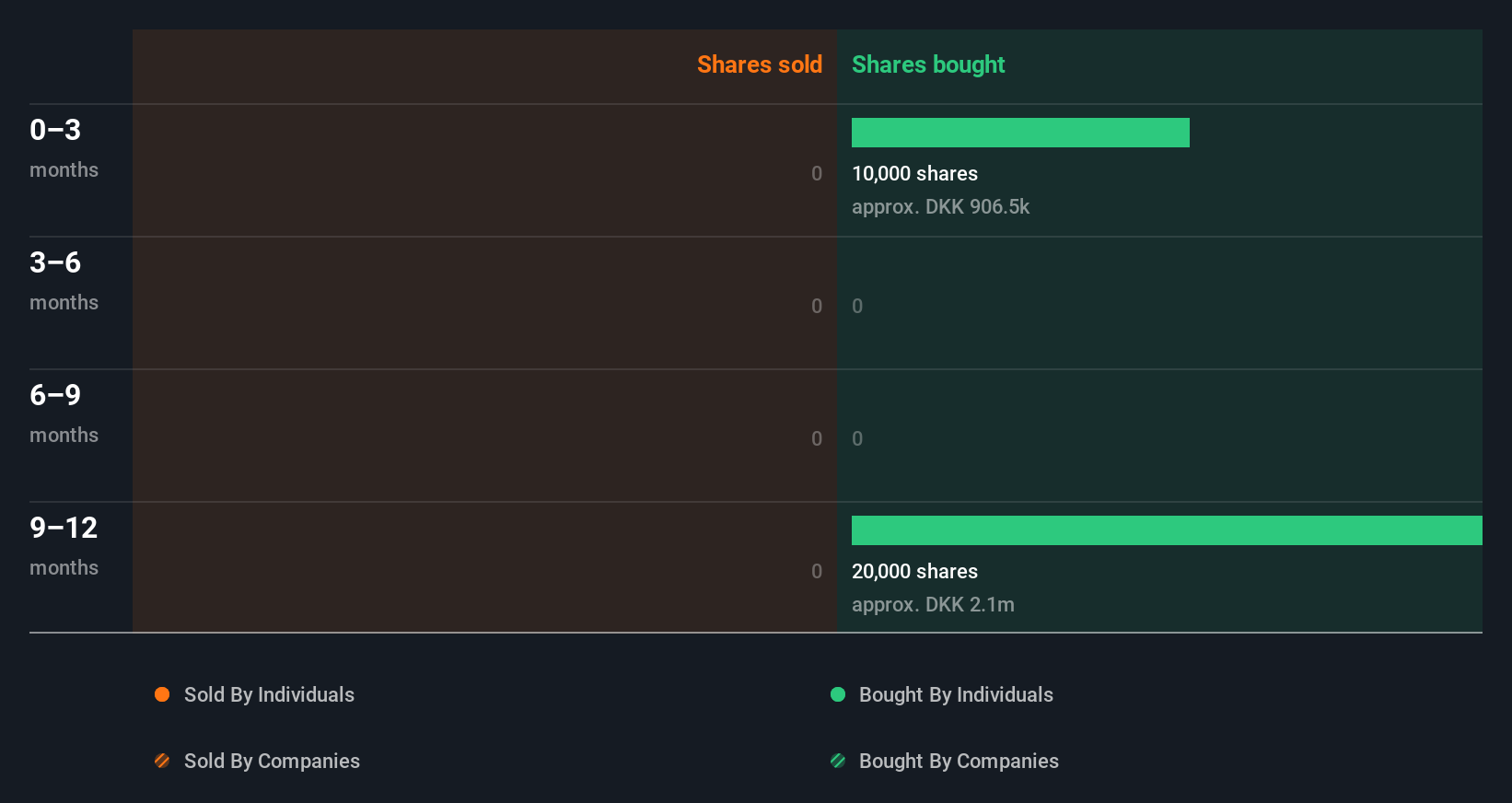1512x803 pixels.
Task: Select the Sold By Companies legend label
Action: [x=272, y=762]
